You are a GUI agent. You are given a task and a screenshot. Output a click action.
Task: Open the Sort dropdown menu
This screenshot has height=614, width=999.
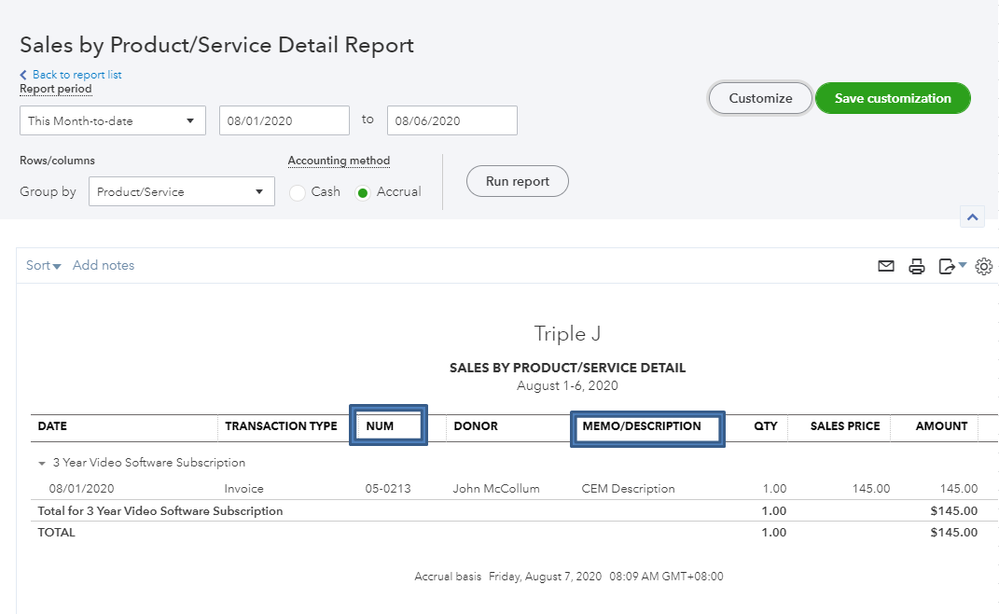coord(43,266)
